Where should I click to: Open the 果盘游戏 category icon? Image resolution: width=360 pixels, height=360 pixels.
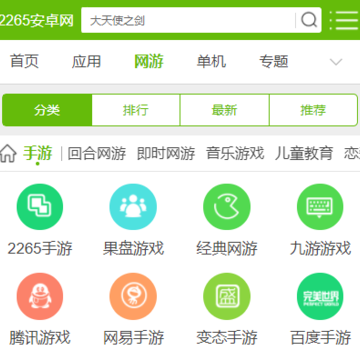[x=133, y=207]
